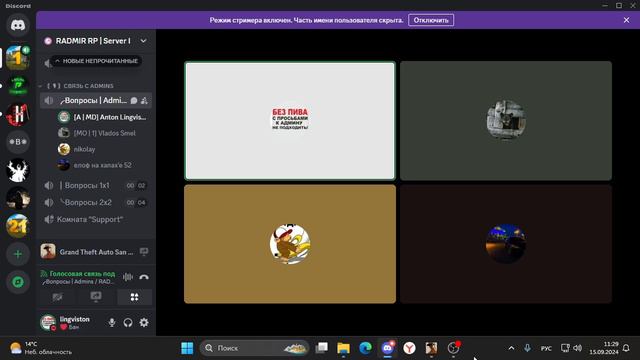This screenshot has width=640, height=360.
Task: Open the GTA game taskbar icon
Action: click(x=431, y=348)
